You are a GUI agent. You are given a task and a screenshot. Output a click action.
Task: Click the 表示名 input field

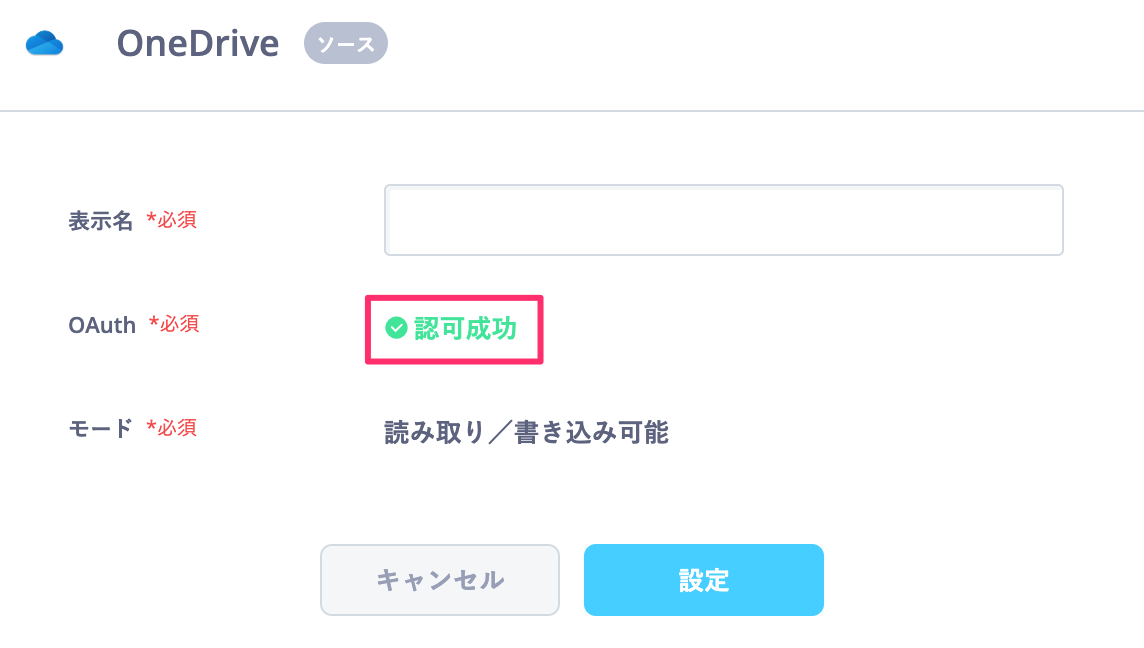point(723,220)
